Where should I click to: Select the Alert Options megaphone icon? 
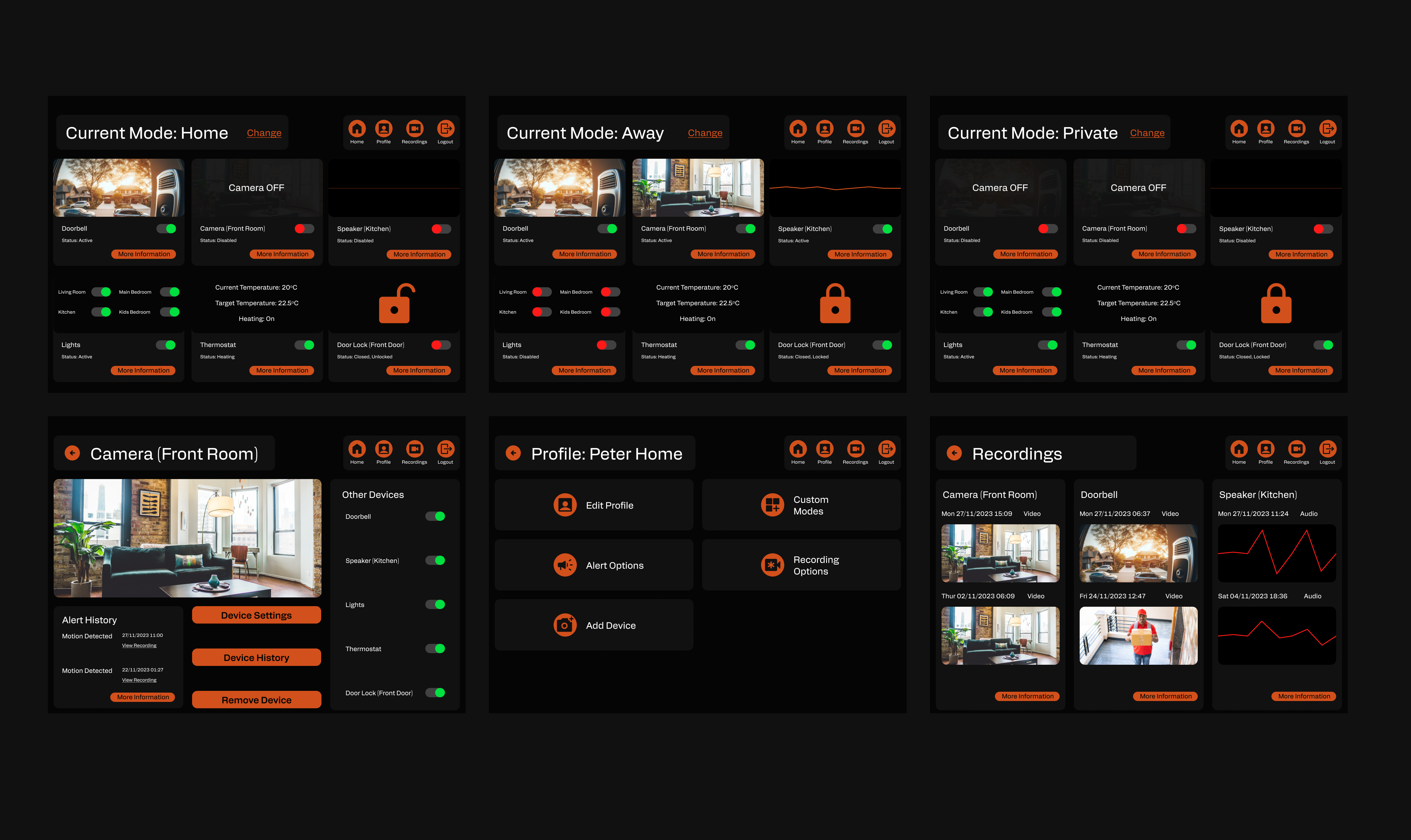[x=565, y=565]
